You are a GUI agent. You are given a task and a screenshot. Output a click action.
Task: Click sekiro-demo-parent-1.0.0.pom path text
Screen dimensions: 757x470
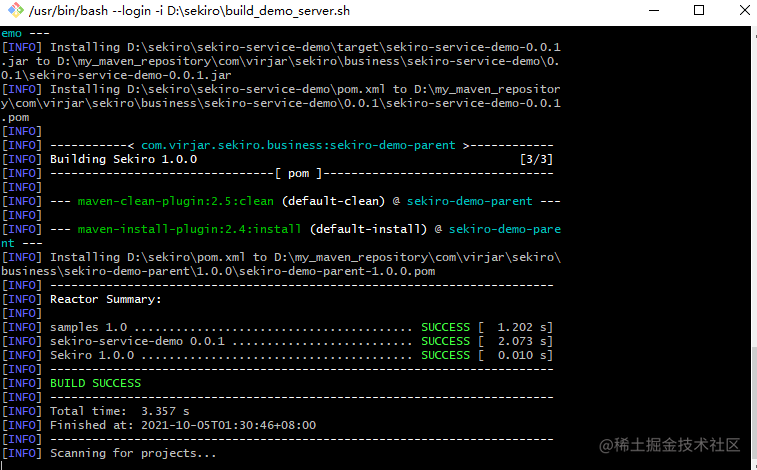pyautogui.click(x=336, y=271)
